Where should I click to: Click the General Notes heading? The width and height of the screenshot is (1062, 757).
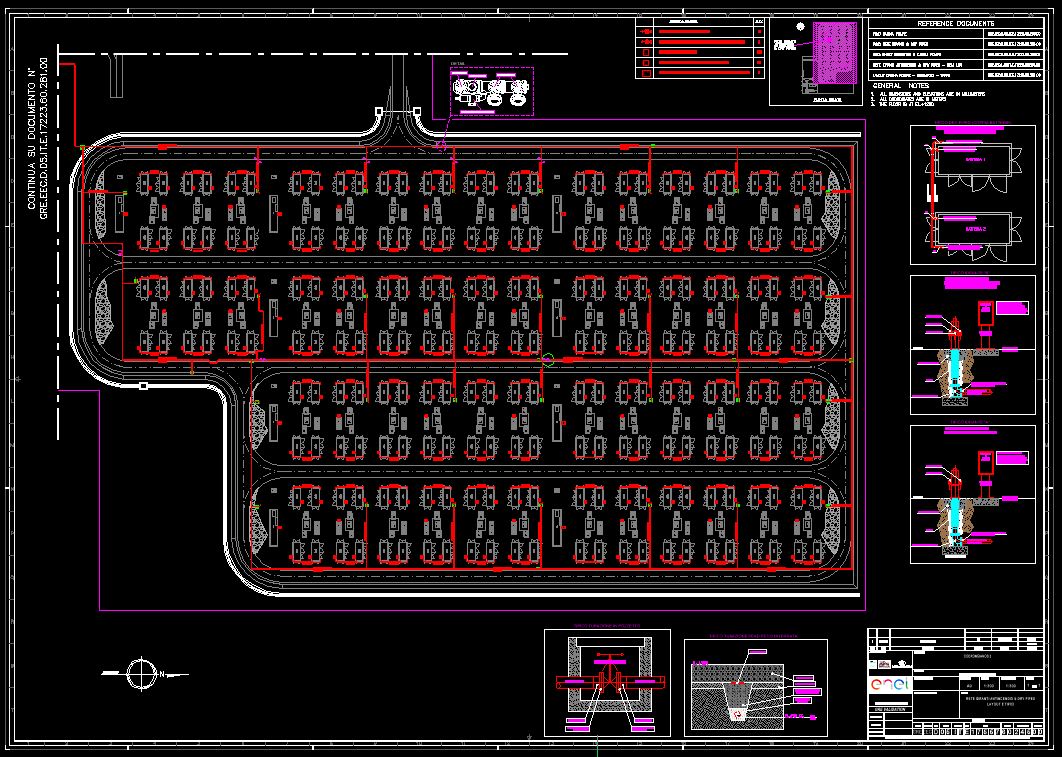[x=901, y=86]
